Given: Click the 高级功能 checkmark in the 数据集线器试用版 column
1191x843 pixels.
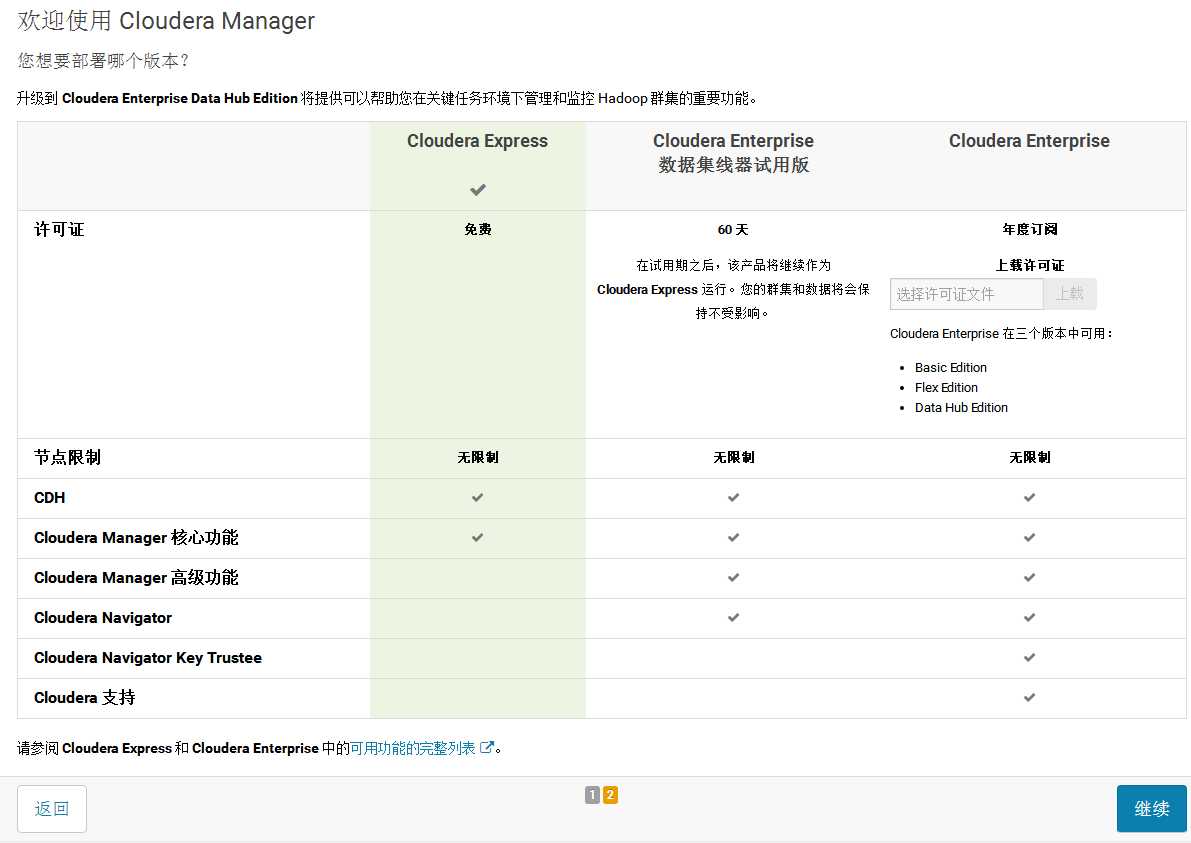Looking at the screenshot, I should point(733,578).
